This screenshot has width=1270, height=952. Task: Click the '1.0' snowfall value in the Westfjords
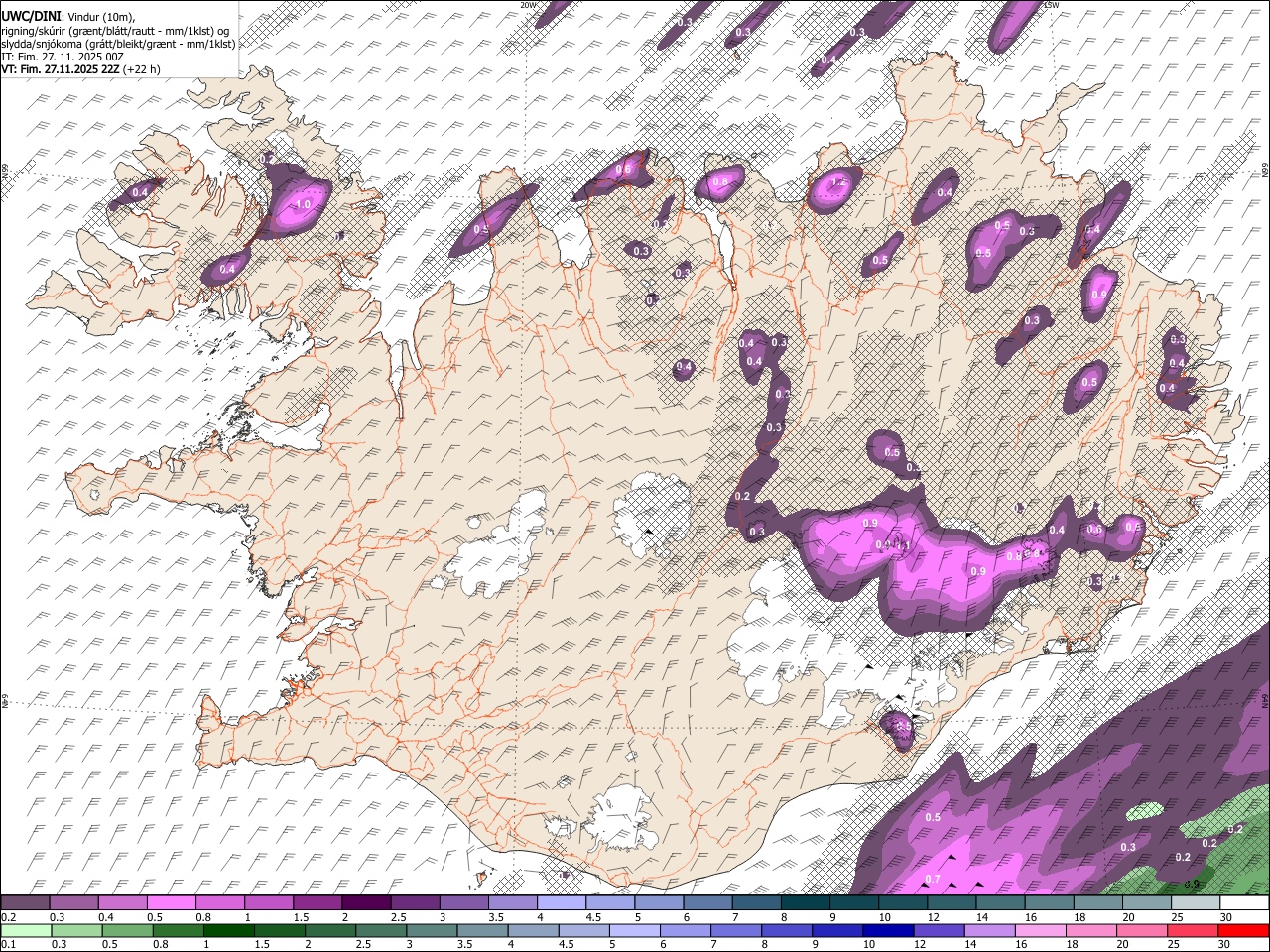pos(303,204)
